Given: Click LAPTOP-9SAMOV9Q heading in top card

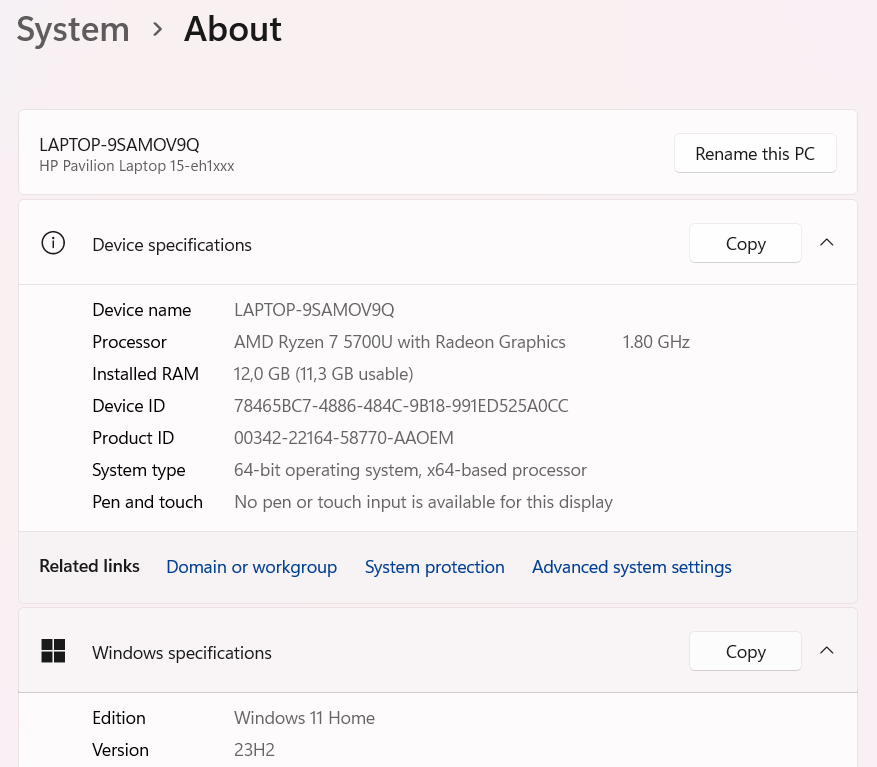Looking at the screenshot, I should (x=119, y=145).
